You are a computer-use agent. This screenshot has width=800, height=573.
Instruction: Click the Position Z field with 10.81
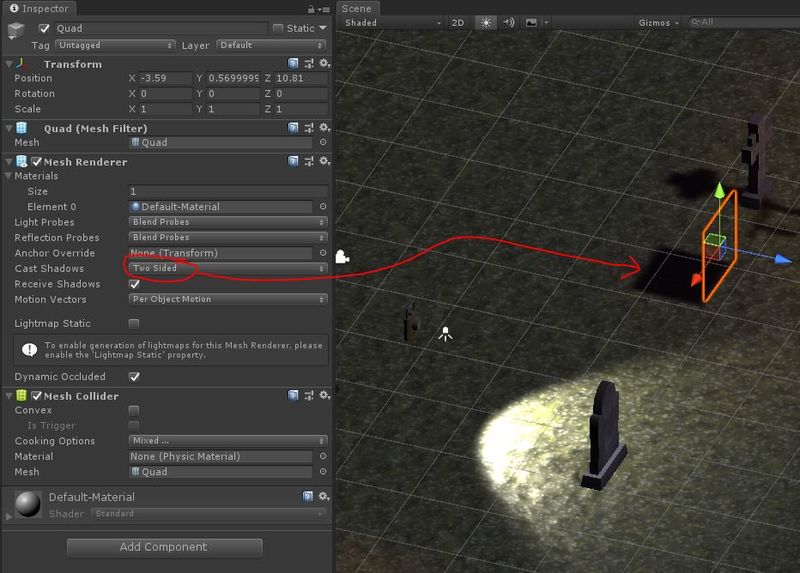(x=301, y=78)
